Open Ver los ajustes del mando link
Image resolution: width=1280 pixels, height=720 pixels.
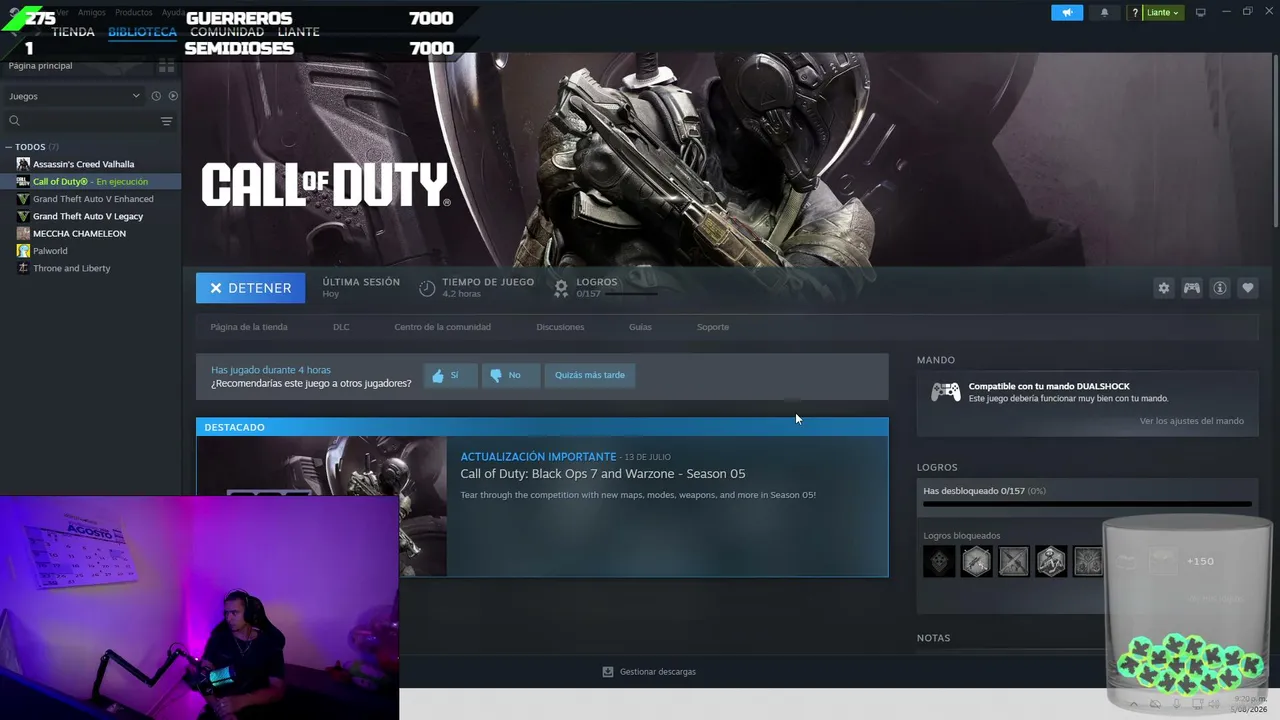pyautogui.click(x=1192, y=421)
